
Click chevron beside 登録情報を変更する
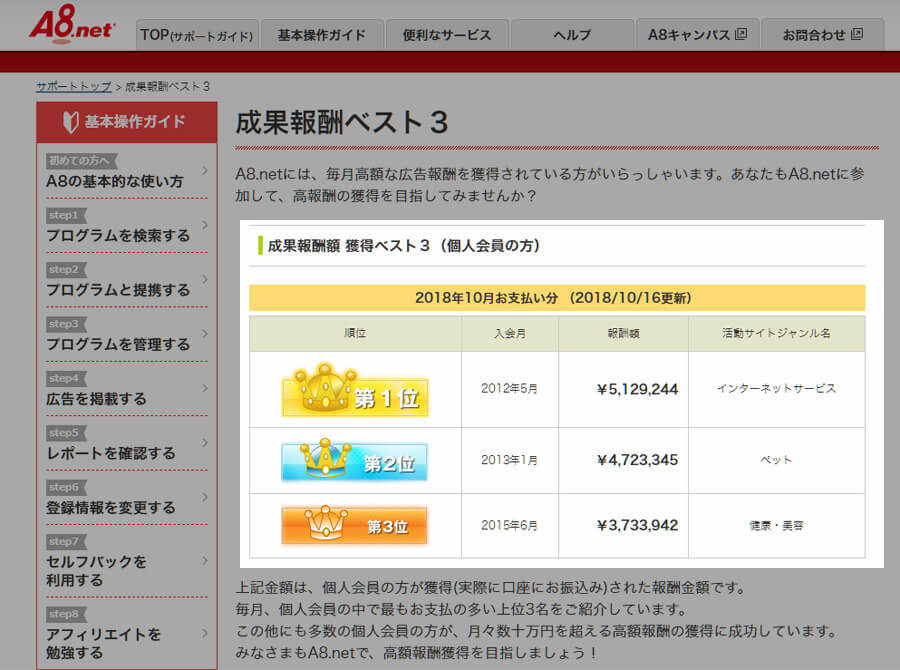click(205, 497)
